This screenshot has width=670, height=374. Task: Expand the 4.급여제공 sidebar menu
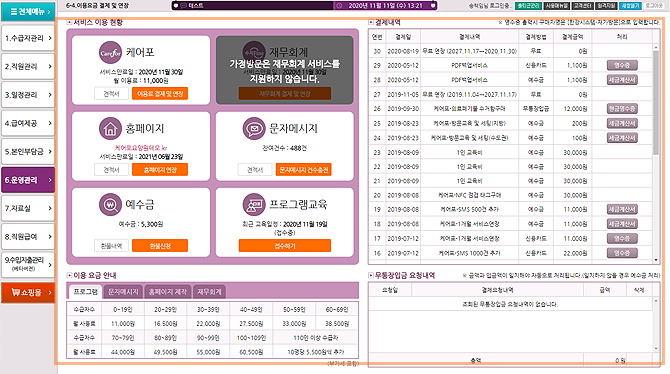28,123
